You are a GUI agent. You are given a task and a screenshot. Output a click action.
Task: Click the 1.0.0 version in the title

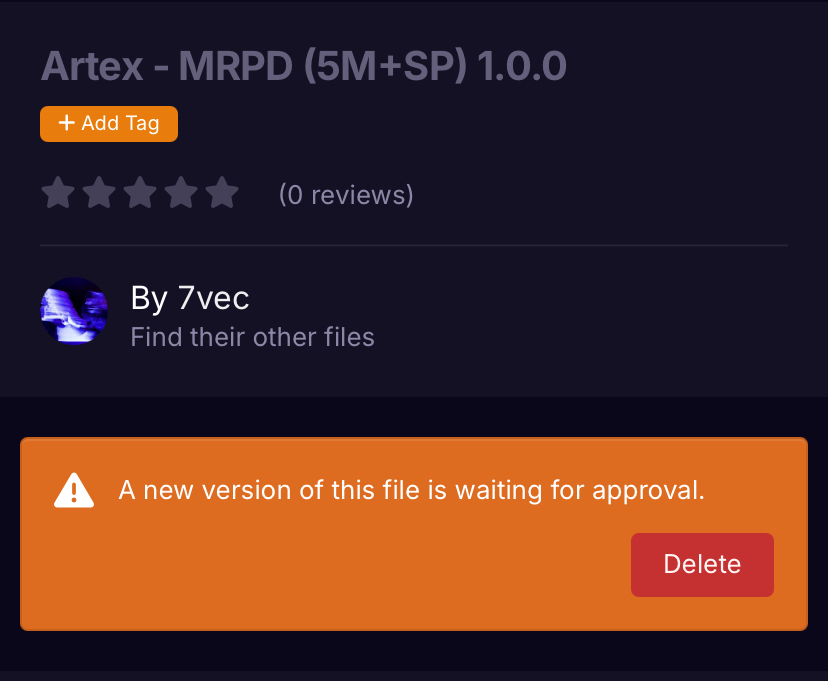click(522, 66)
